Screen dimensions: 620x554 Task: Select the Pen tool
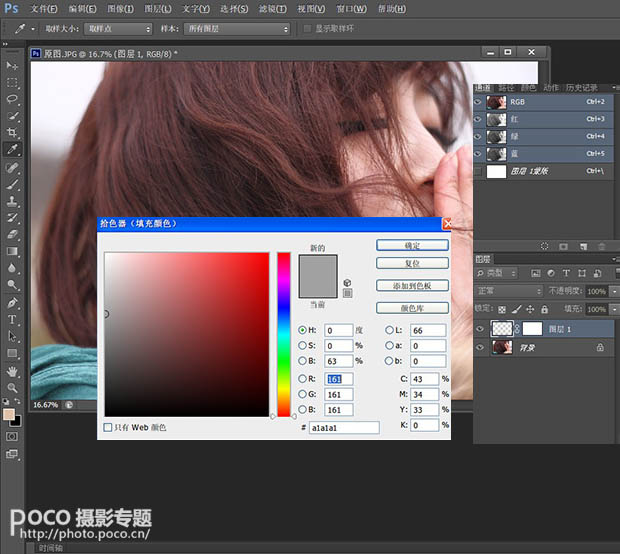(13, 303)
